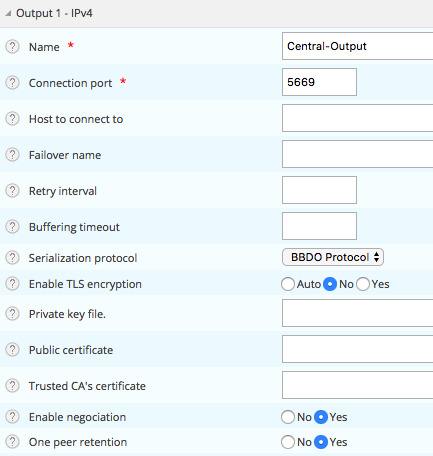
Task: Click help icon next to Failover name
Action: pos(12,155)
